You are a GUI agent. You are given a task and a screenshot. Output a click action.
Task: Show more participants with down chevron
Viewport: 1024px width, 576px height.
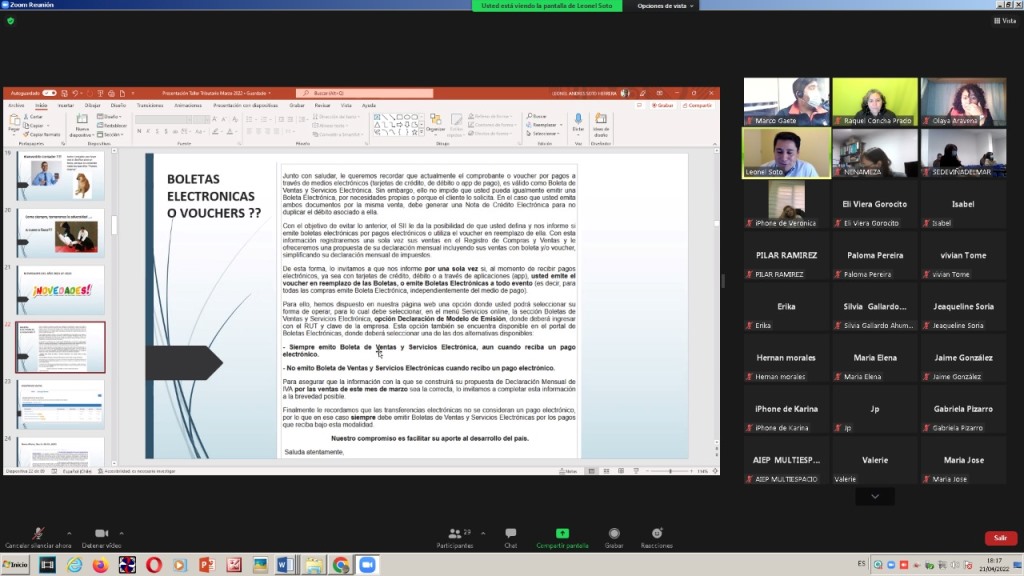pos(875,496)
